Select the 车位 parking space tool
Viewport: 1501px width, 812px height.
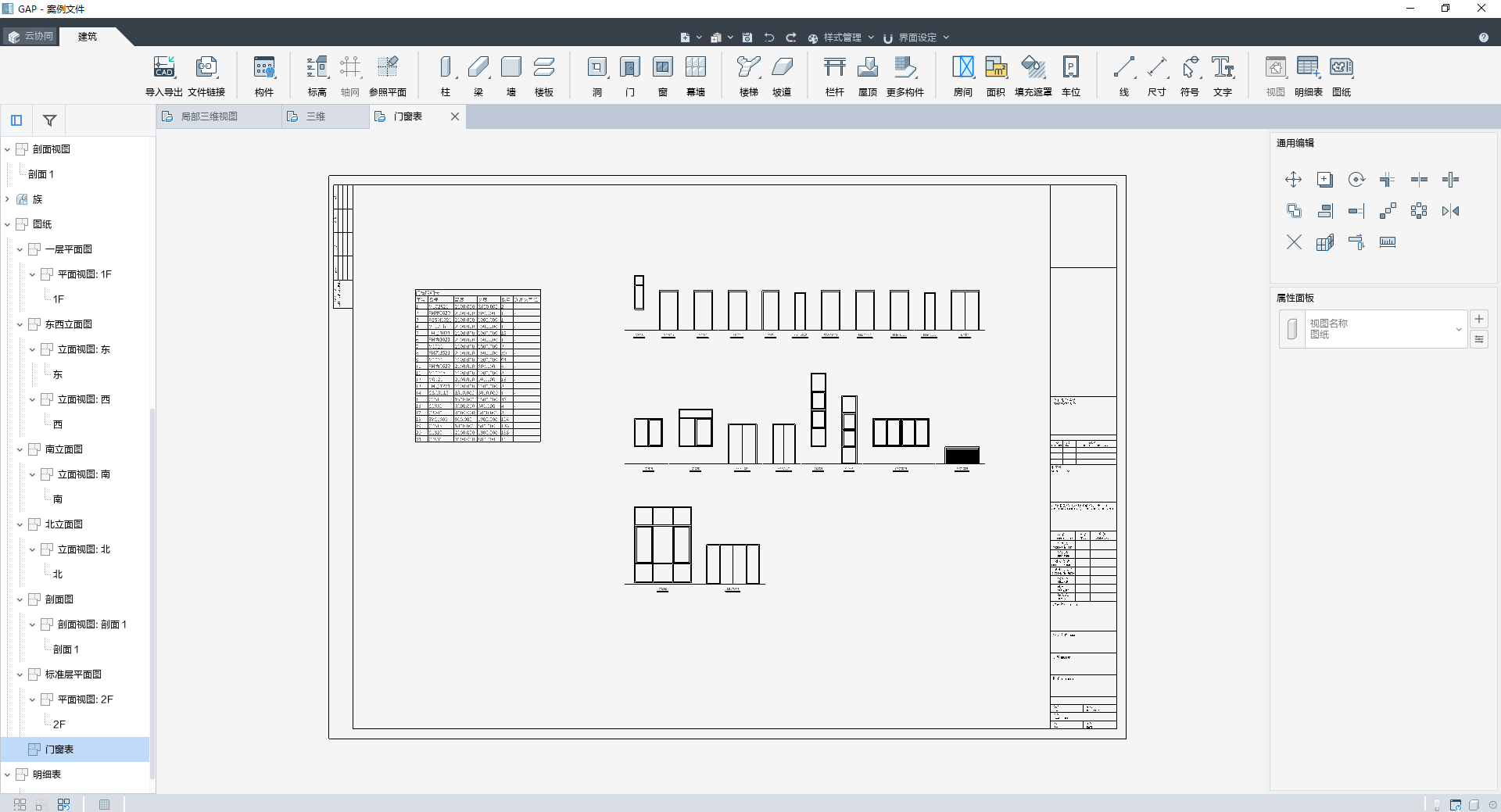[1071, 76]
